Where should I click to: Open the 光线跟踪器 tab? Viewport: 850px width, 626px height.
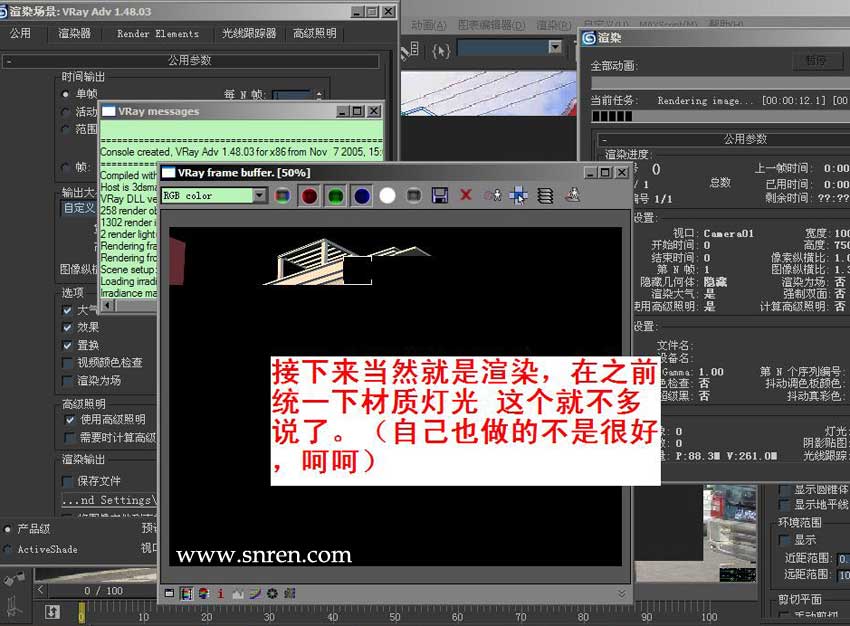pyautogui.click(x=249, y=34)
